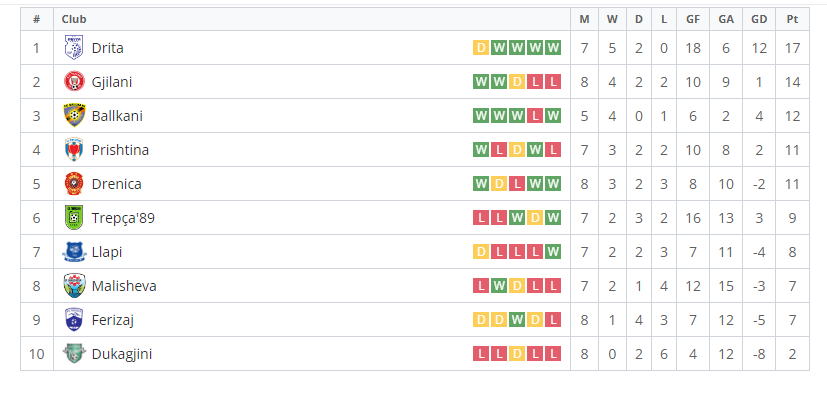Select the Dukagjini team name
Screen dimensions: 827x413
coord(122,354)
